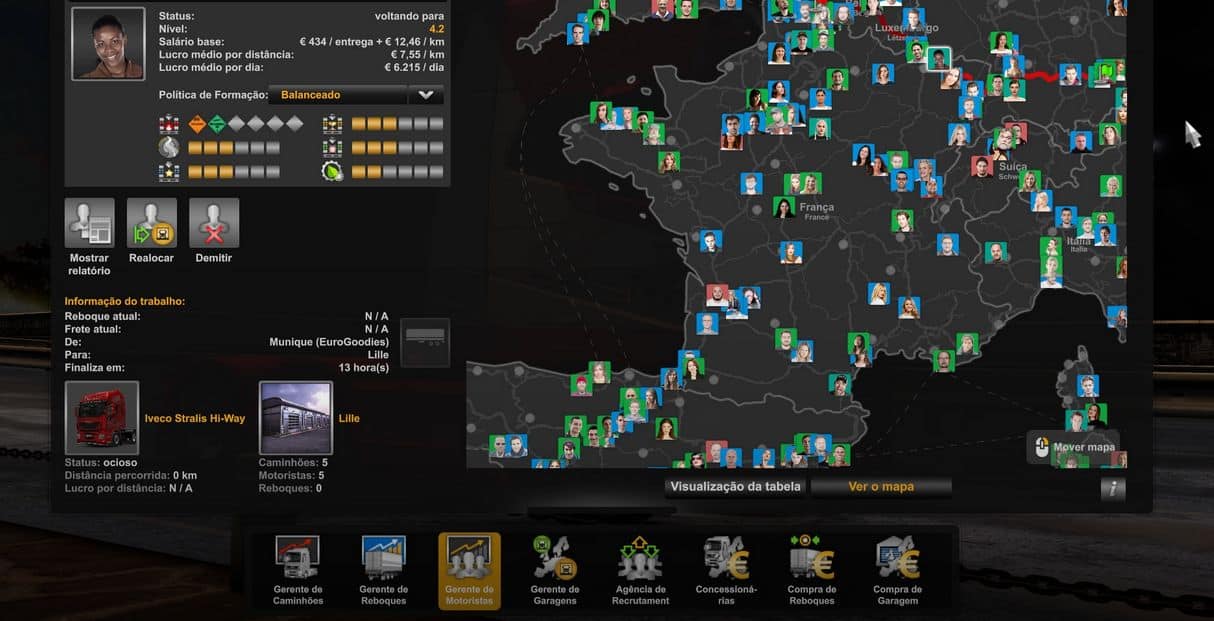Screen dimensions: 1214x621
Task: Click the Lille garage thumbnail
Action: (x=296, y=417)
